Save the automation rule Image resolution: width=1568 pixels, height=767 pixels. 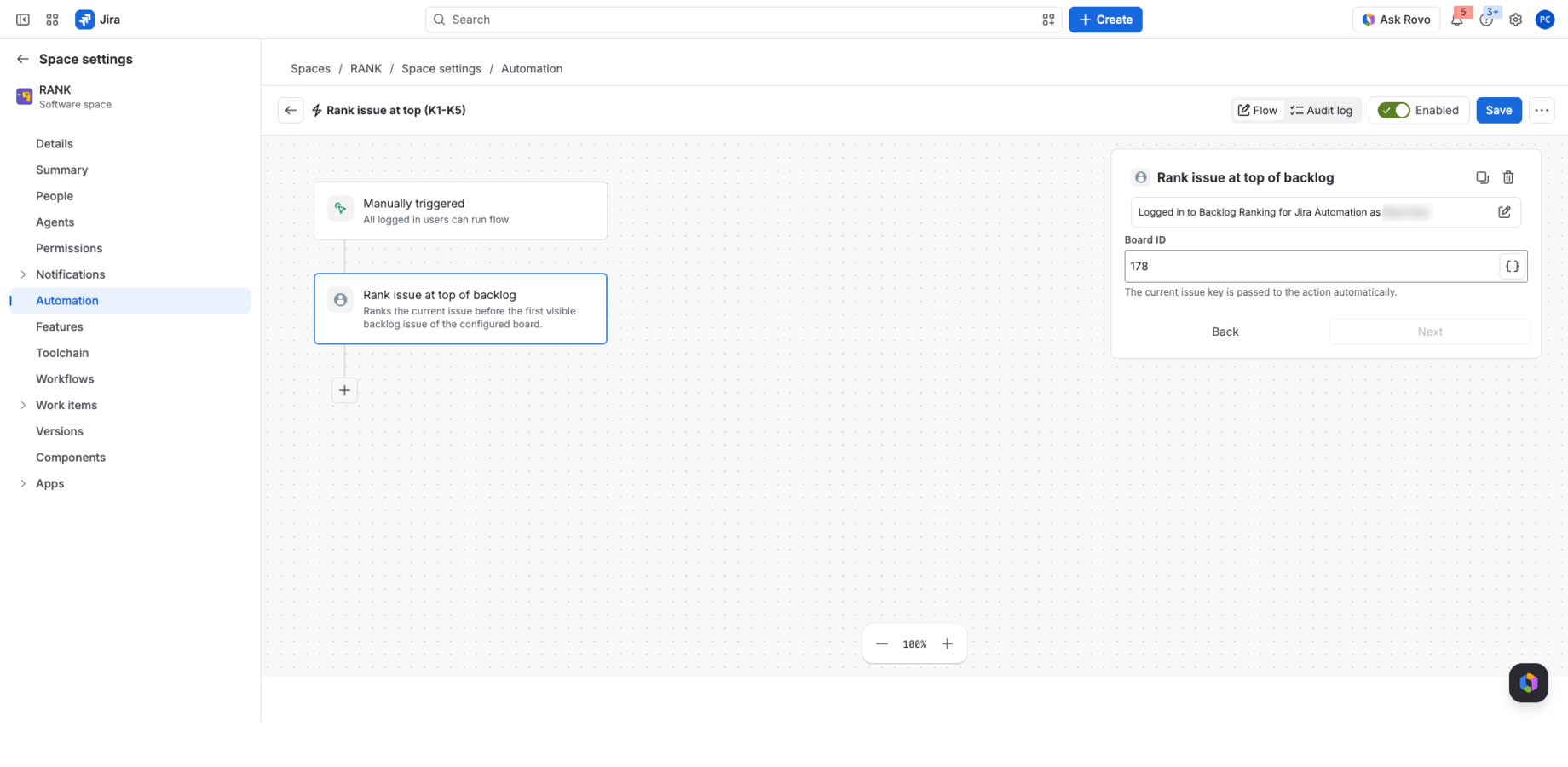click(x=1498, y=110)
